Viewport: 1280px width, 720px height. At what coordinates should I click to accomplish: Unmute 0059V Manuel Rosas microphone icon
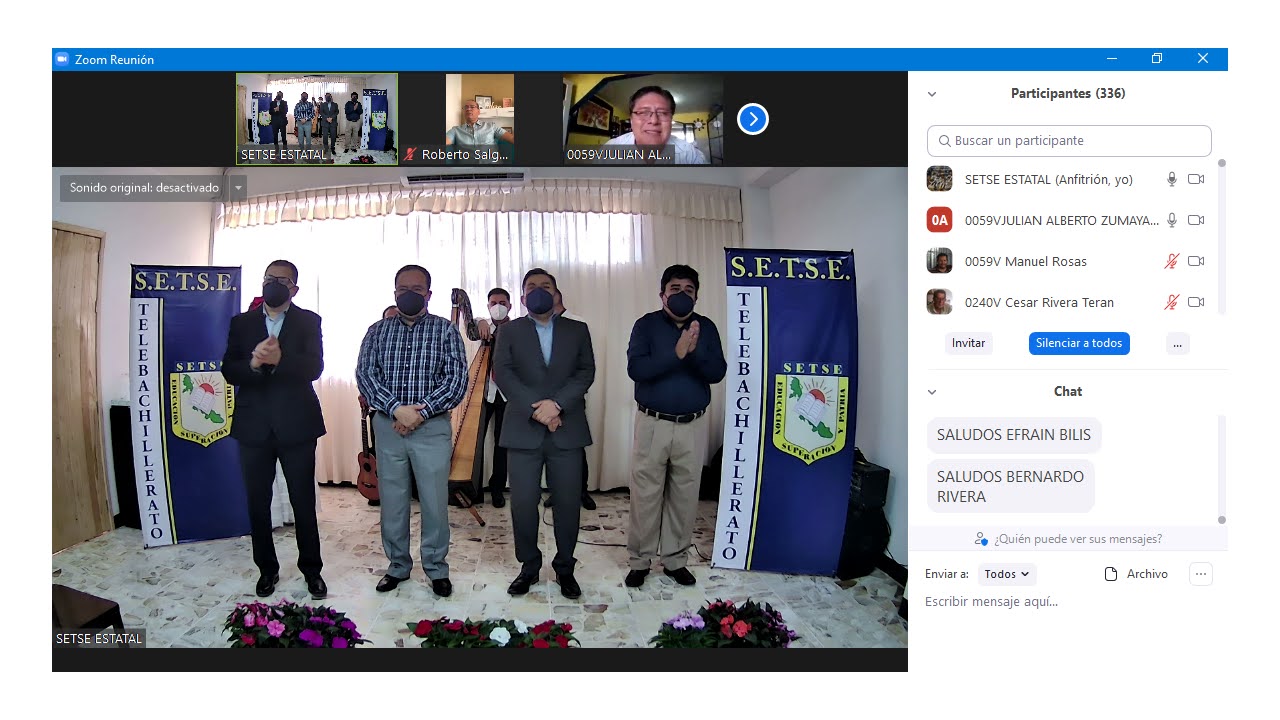[1172, 261]
